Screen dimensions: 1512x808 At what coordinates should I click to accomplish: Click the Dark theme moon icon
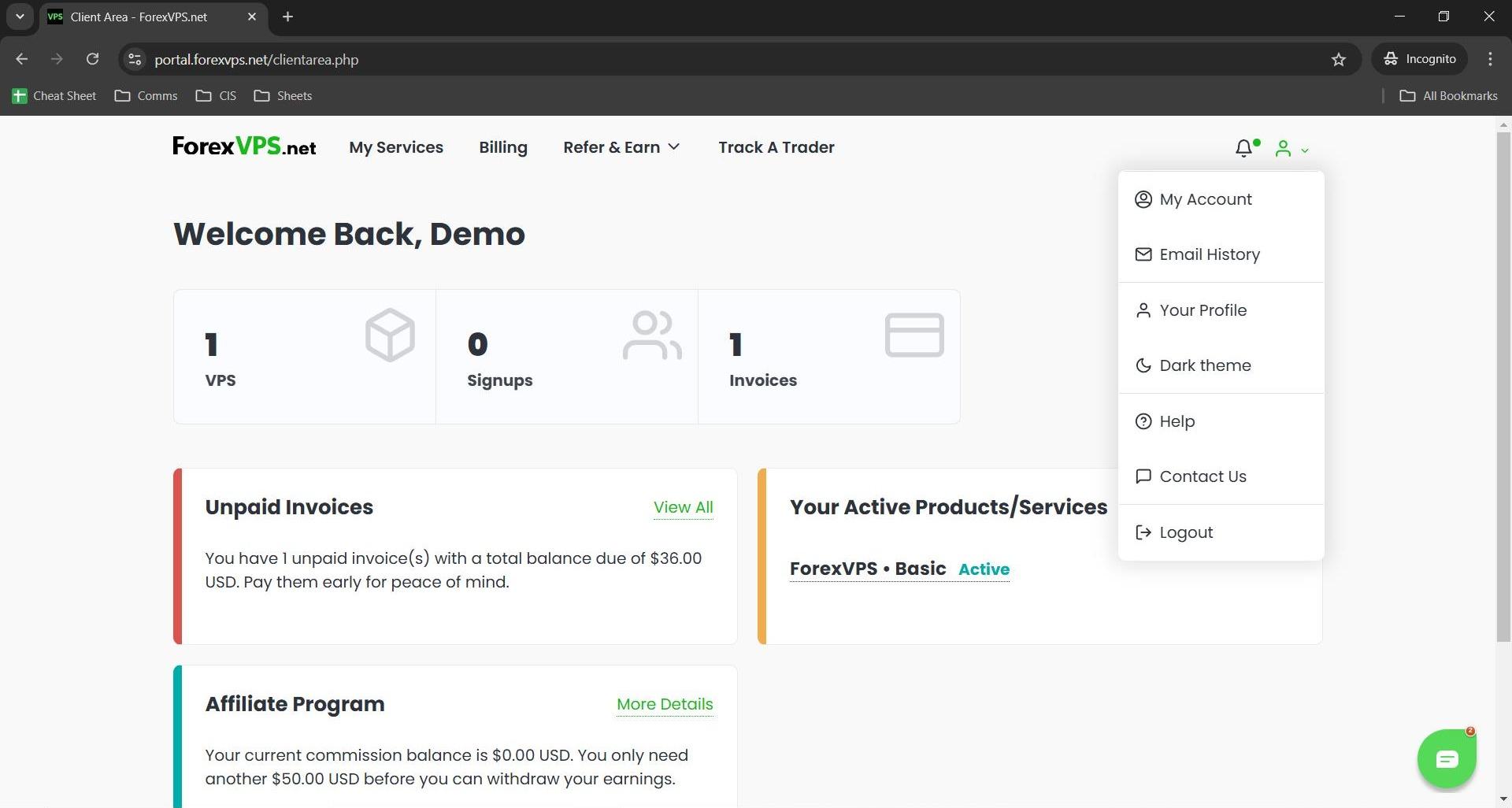[1143, 365]
